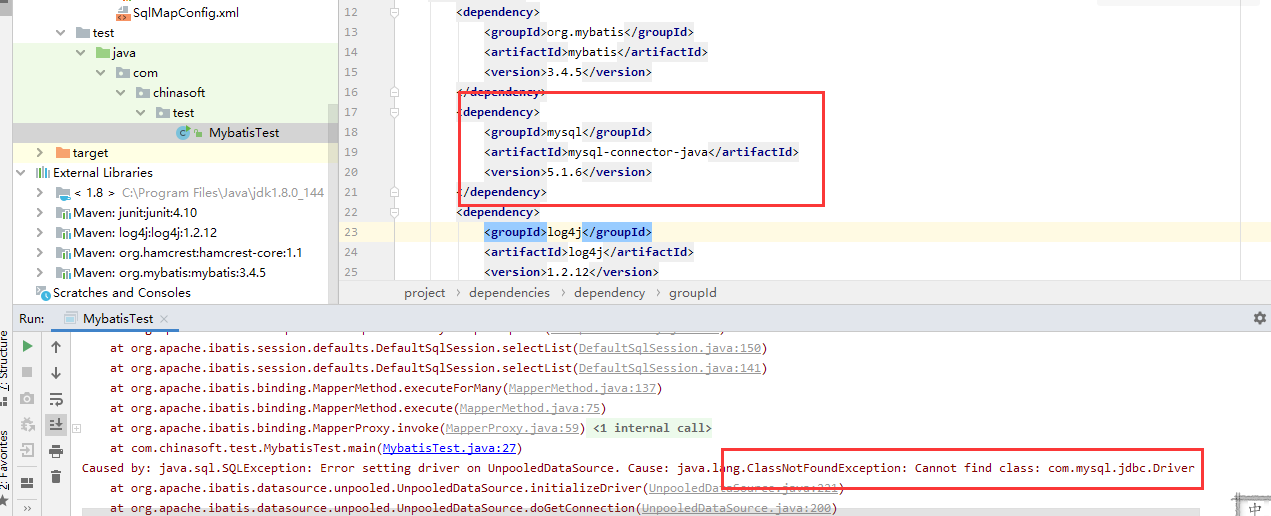Image resolution: width=1271 pixels, height=516 pixels.
Task: Click the Restore Layout icon in Run toolbar
Action: click(x=28, y=481)
